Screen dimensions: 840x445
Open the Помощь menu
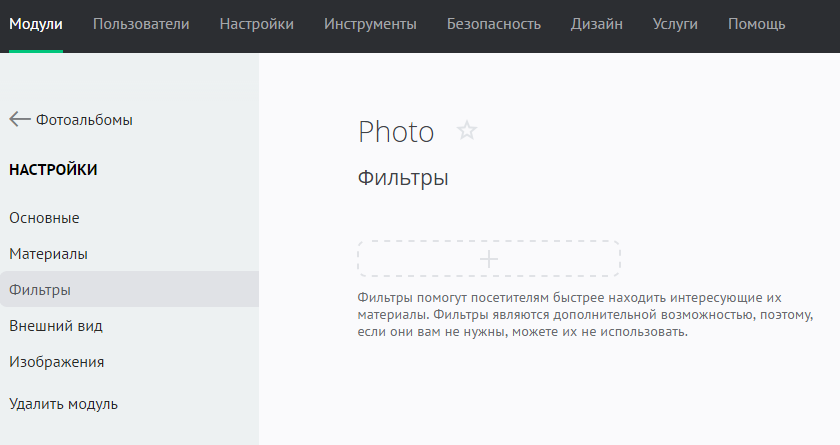[757, 24]
